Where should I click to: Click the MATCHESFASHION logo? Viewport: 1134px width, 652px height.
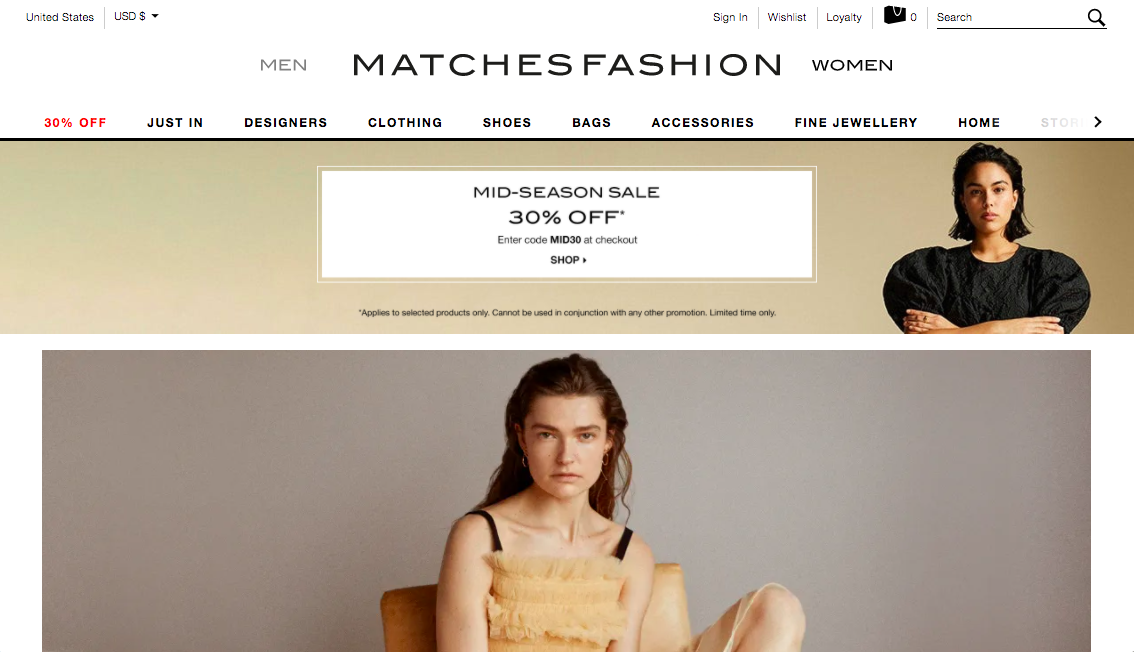coord(567,65)
